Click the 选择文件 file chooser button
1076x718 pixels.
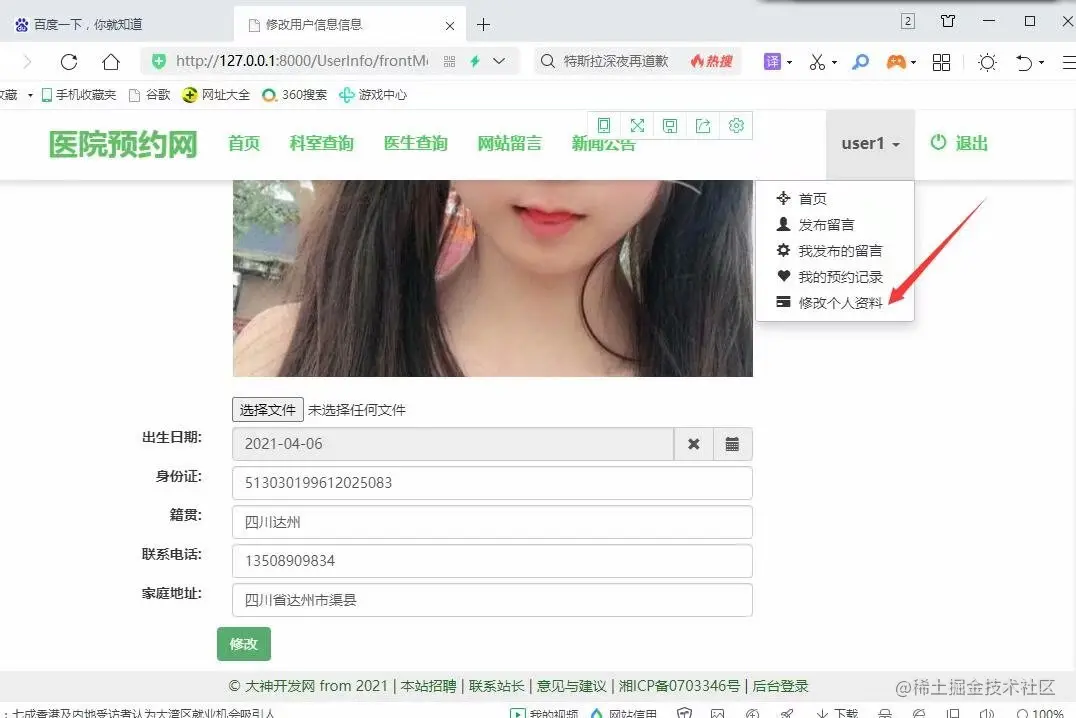268,410
